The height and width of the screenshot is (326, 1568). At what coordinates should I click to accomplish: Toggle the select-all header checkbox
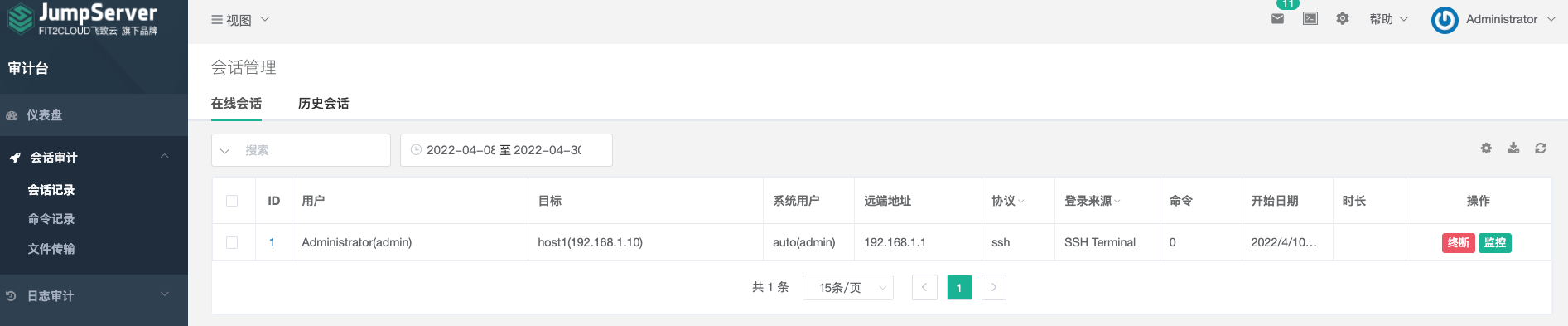point(232,201)
